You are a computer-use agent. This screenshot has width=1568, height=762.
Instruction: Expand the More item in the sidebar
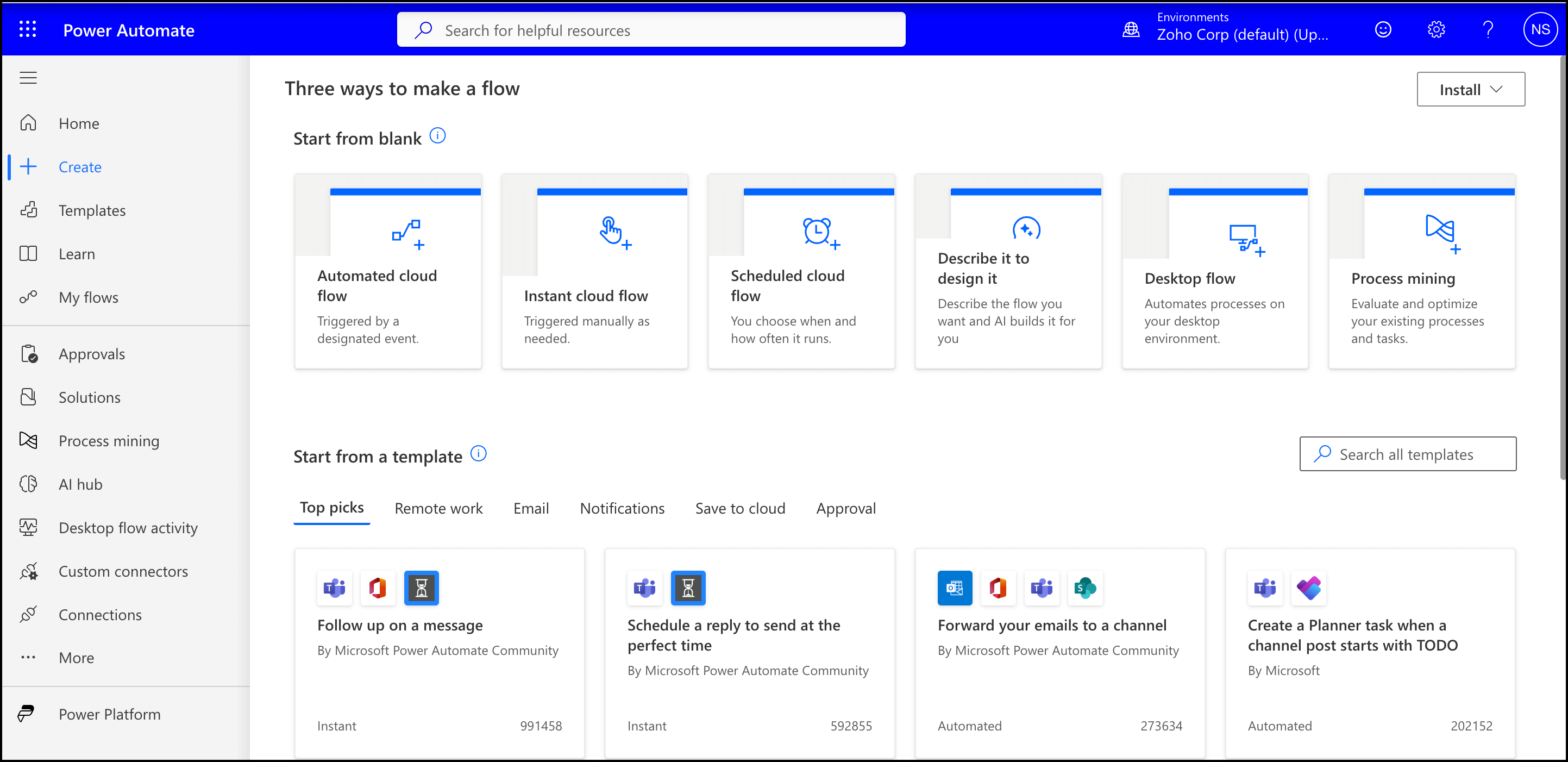click(x=76, y=657)
